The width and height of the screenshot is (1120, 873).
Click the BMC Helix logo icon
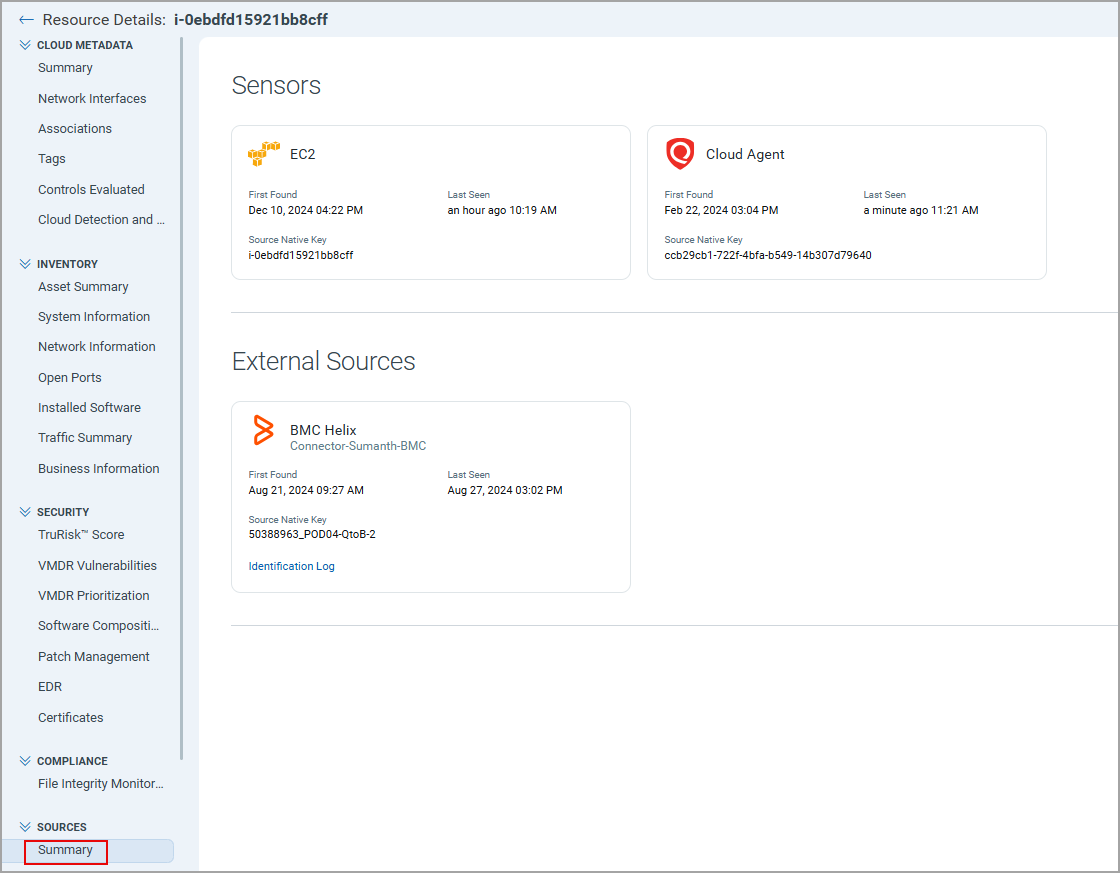[264, 430]
